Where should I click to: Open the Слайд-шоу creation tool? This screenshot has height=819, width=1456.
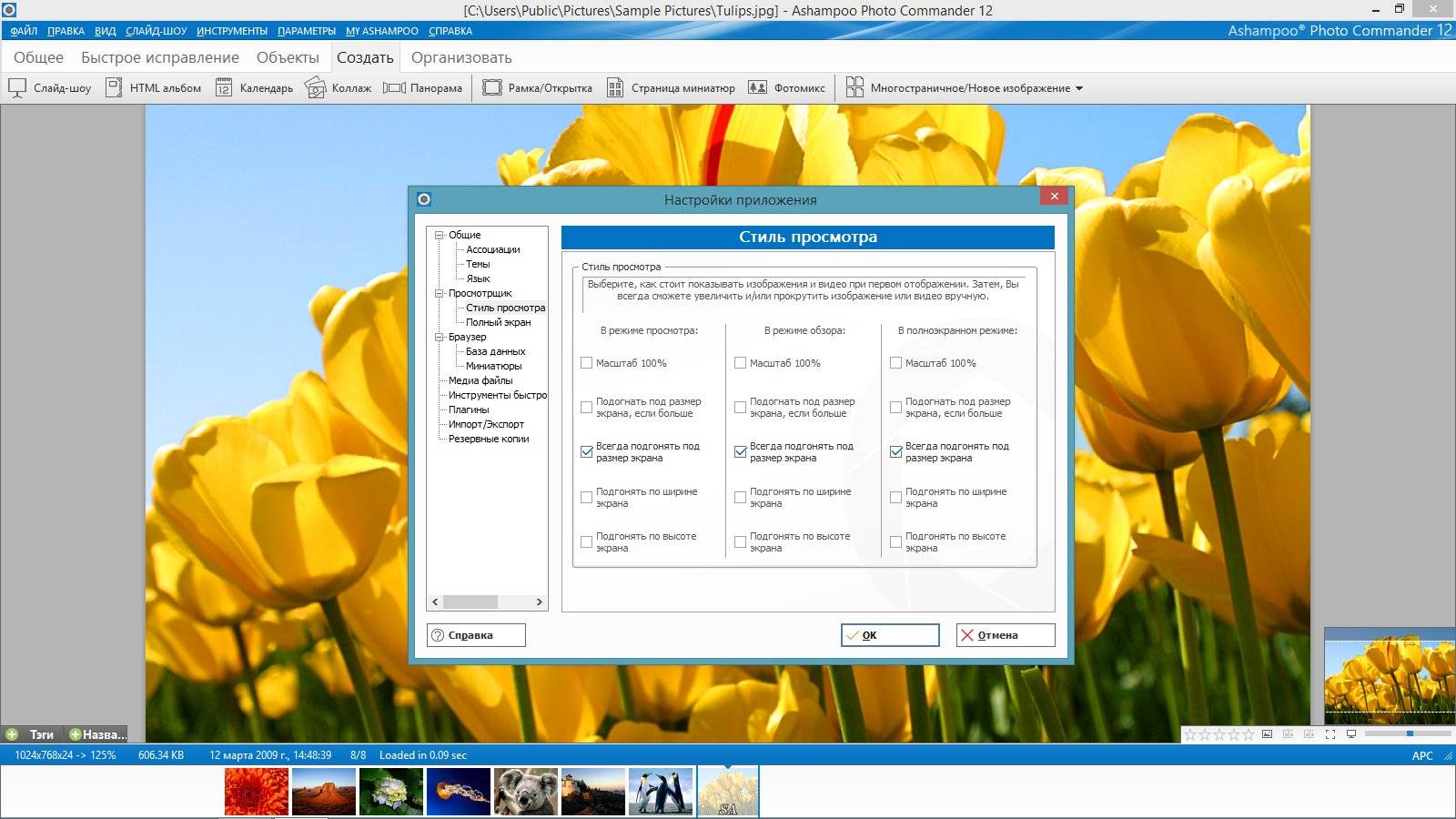click(x=50, y=88)
